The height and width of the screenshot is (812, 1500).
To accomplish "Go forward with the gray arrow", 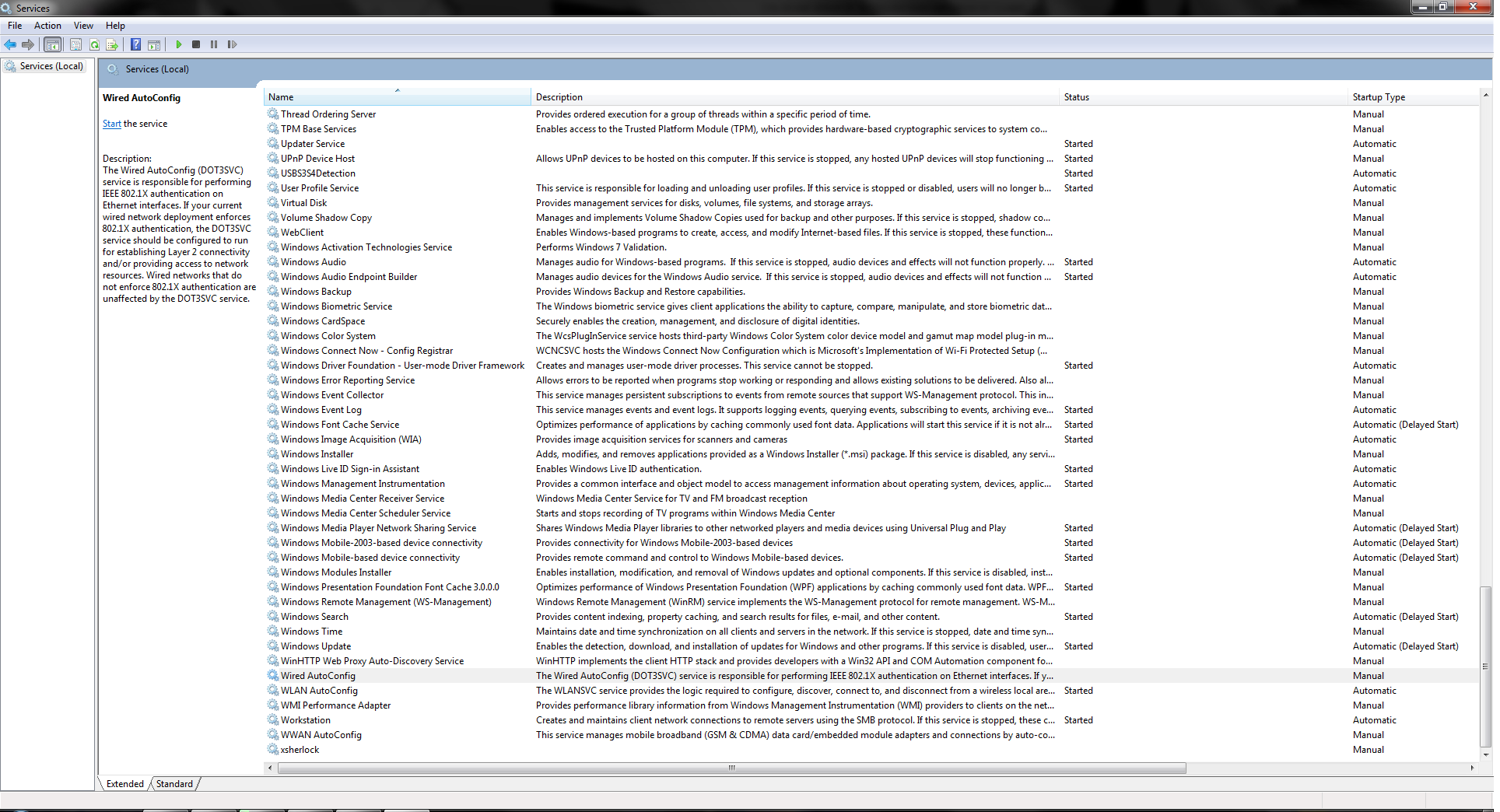I will (28, 44).
